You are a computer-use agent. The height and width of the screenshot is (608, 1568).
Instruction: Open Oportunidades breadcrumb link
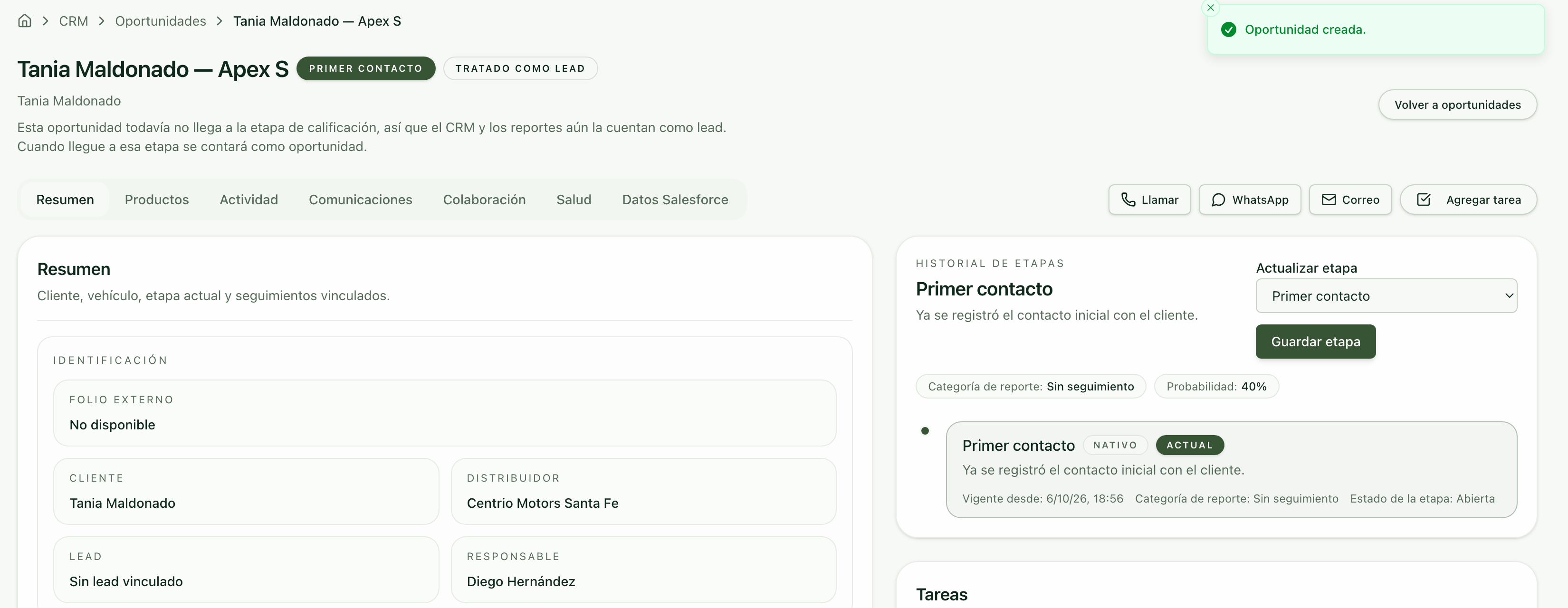[161, 21]
